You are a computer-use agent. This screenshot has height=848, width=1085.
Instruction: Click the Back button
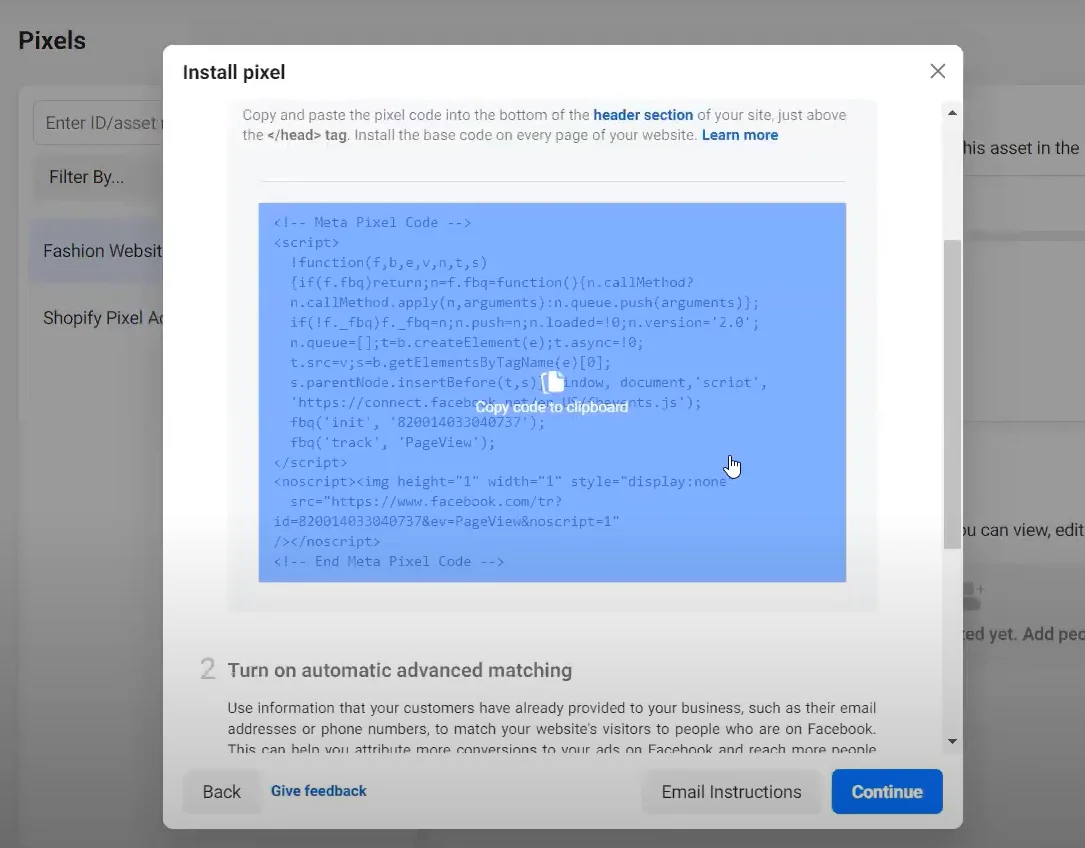coord(221,791)
